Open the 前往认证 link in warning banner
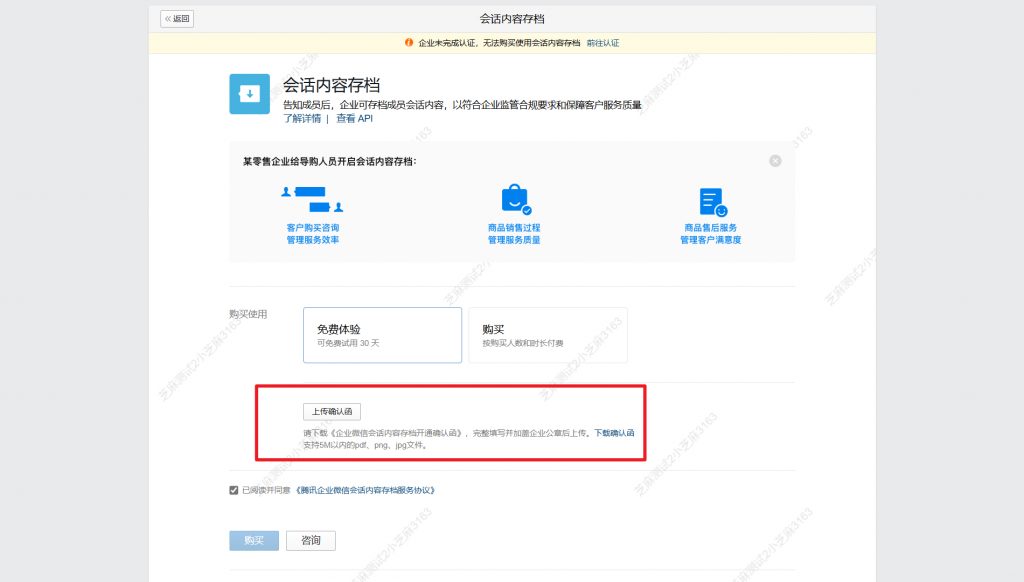Screen dimensions: 1024x582 click(x=603, y=43)
